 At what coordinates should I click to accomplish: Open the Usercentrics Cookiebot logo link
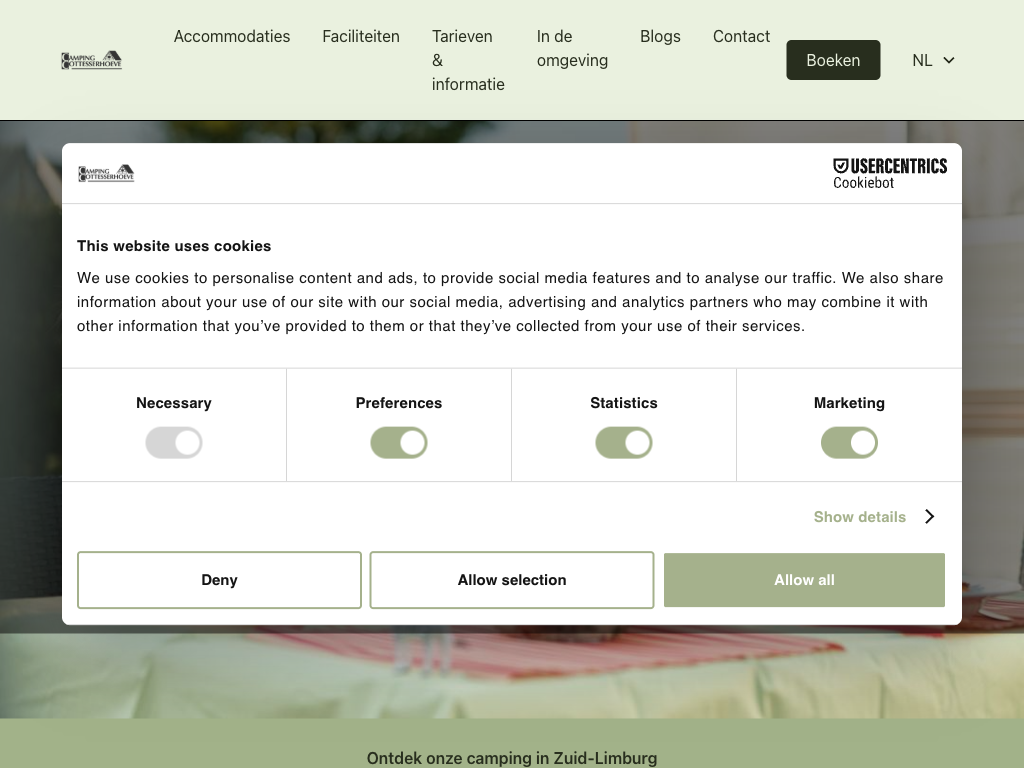coord(889,174)
